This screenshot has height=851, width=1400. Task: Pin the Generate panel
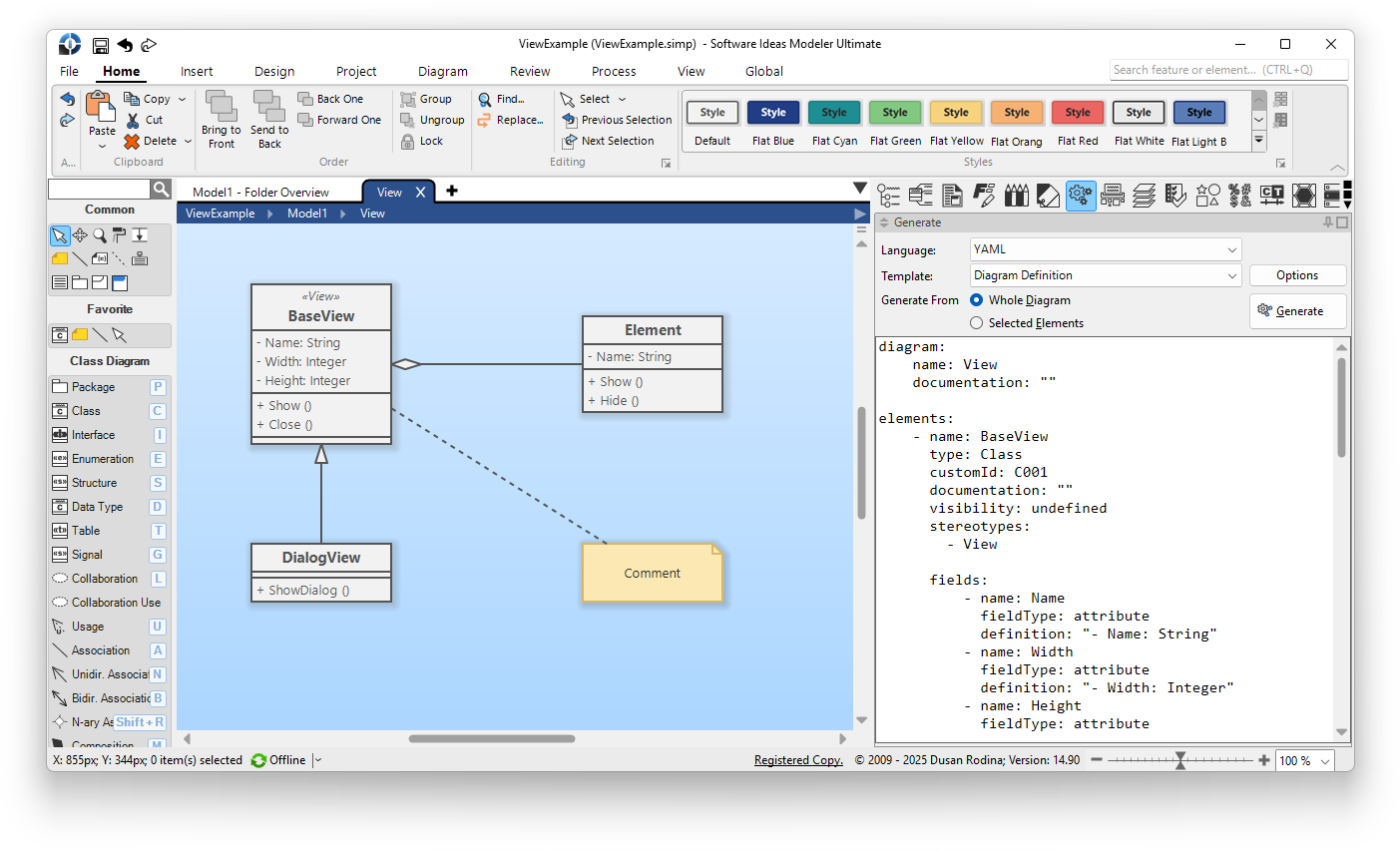click(x=1328, y=222)
